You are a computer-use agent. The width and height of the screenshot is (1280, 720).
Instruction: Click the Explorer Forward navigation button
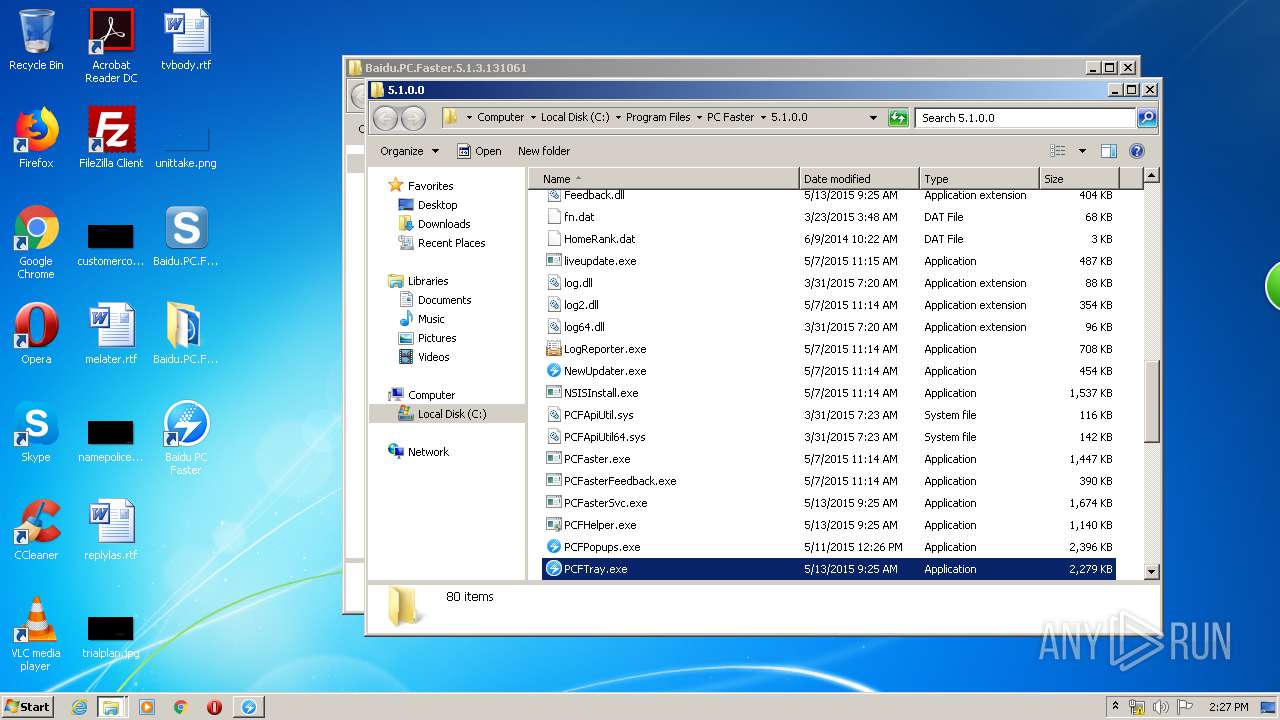(x=413, y=118)
